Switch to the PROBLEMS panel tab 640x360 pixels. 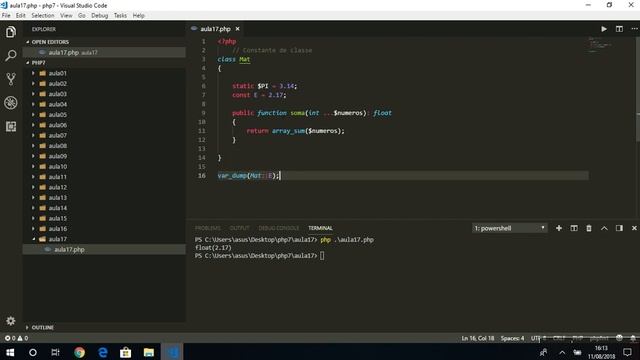pyautogui.click(x=208, y=228)
